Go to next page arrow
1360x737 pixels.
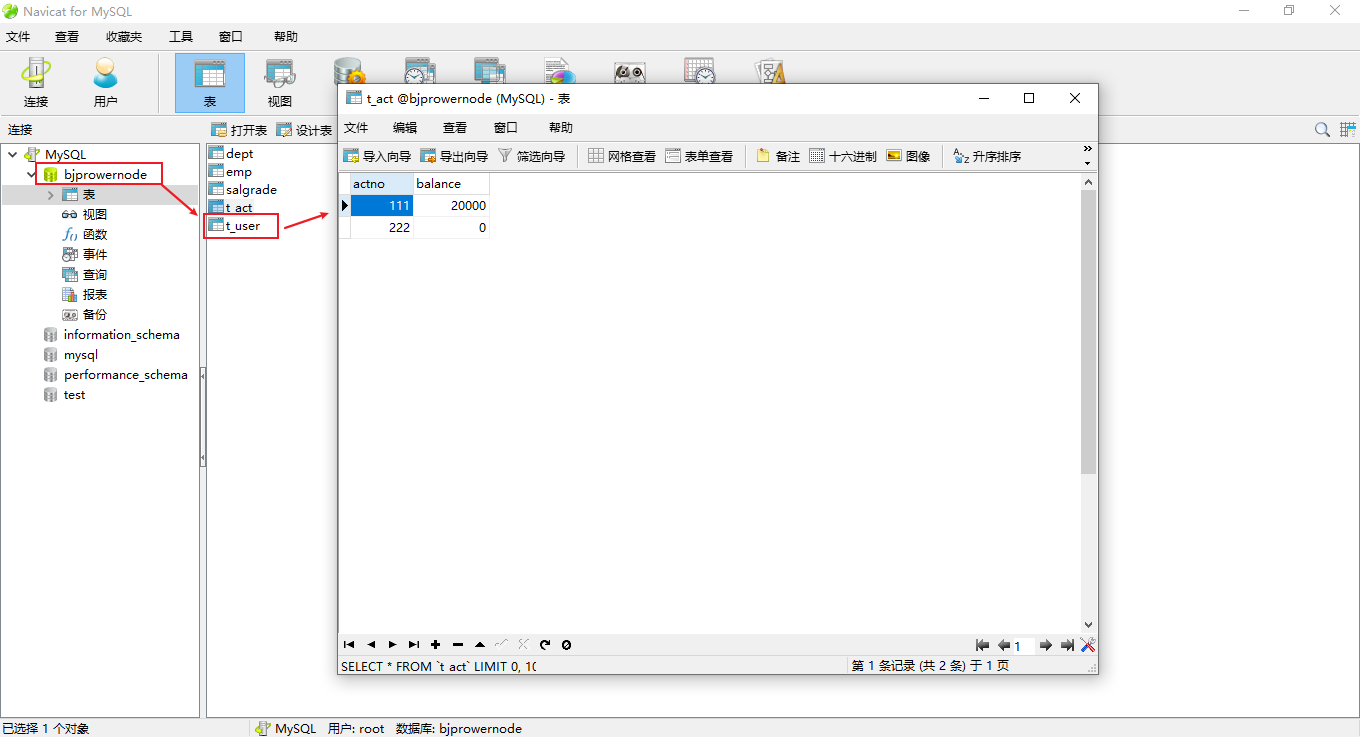(1046, 646)
